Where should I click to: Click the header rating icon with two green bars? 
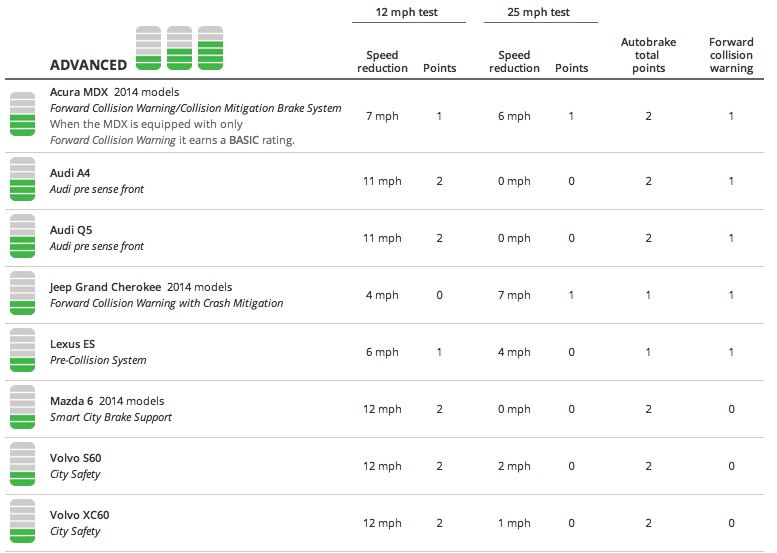coord(149,48)
